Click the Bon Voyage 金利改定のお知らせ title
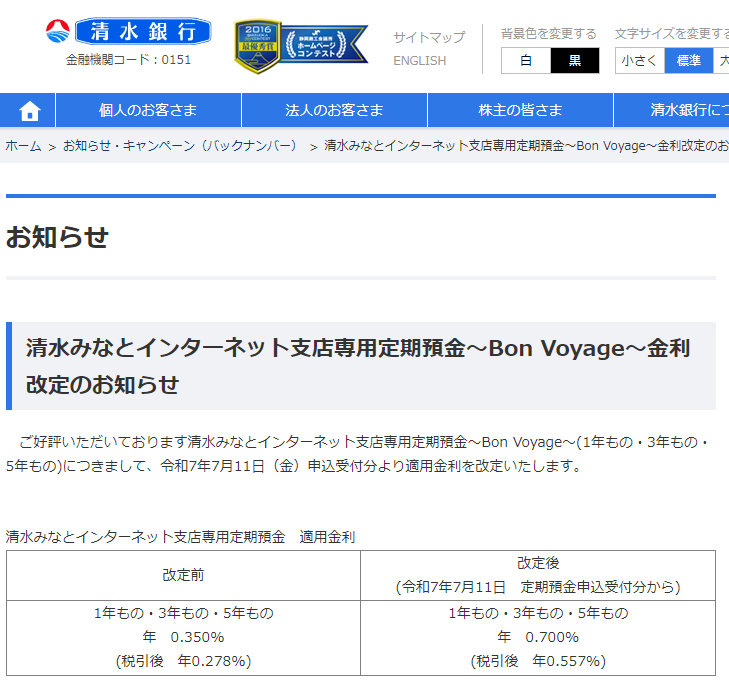This screenshot has width=729, height=689. pos(358,366)
